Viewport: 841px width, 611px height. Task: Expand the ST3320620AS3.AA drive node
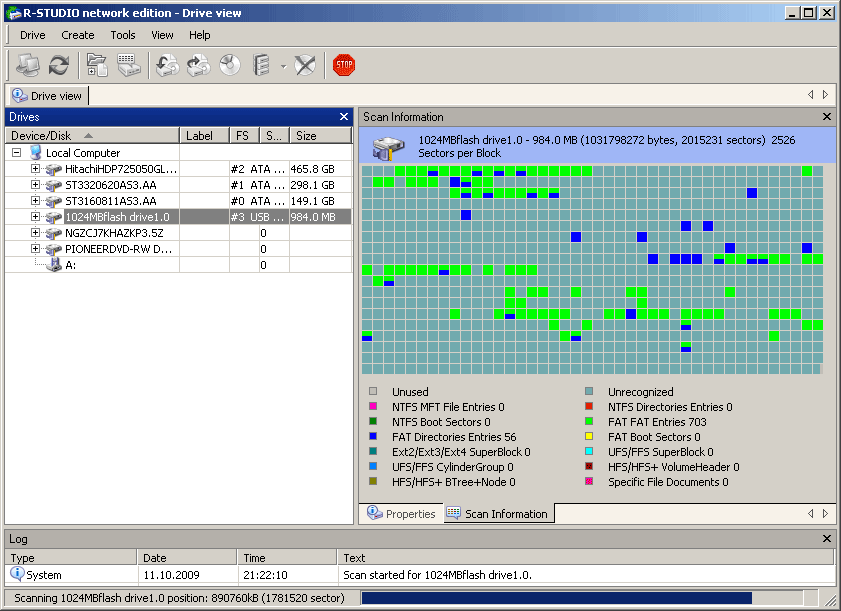[x=35, y=185]
